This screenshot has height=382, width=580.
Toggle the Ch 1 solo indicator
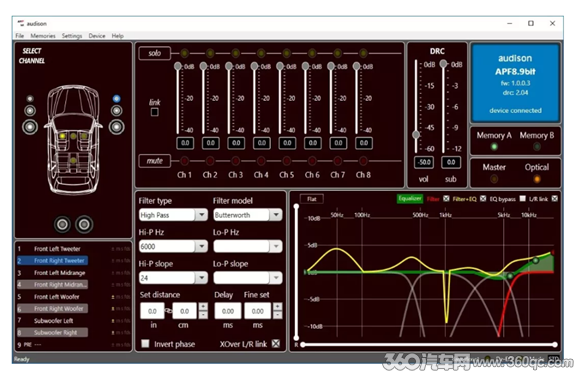pos(184,53)
